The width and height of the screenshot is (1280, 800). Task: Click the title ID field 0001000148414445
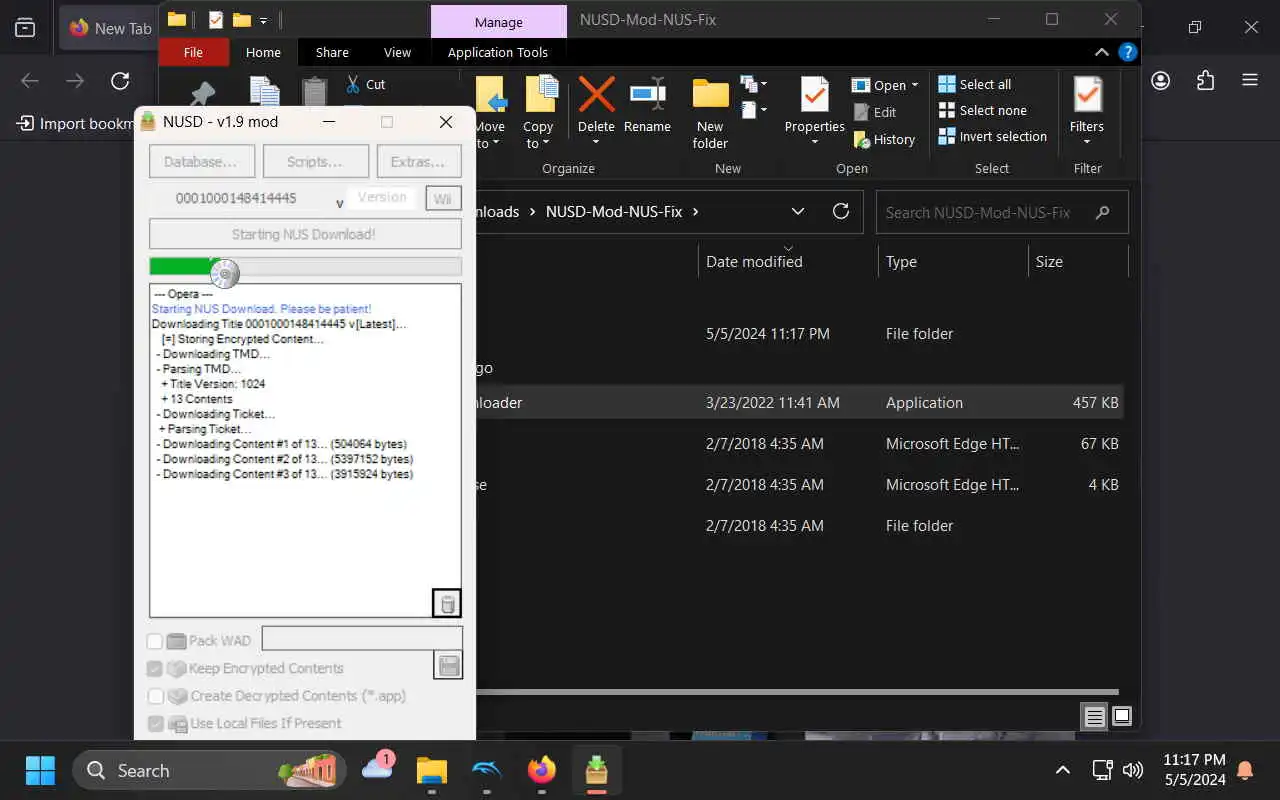click(236, 198)
